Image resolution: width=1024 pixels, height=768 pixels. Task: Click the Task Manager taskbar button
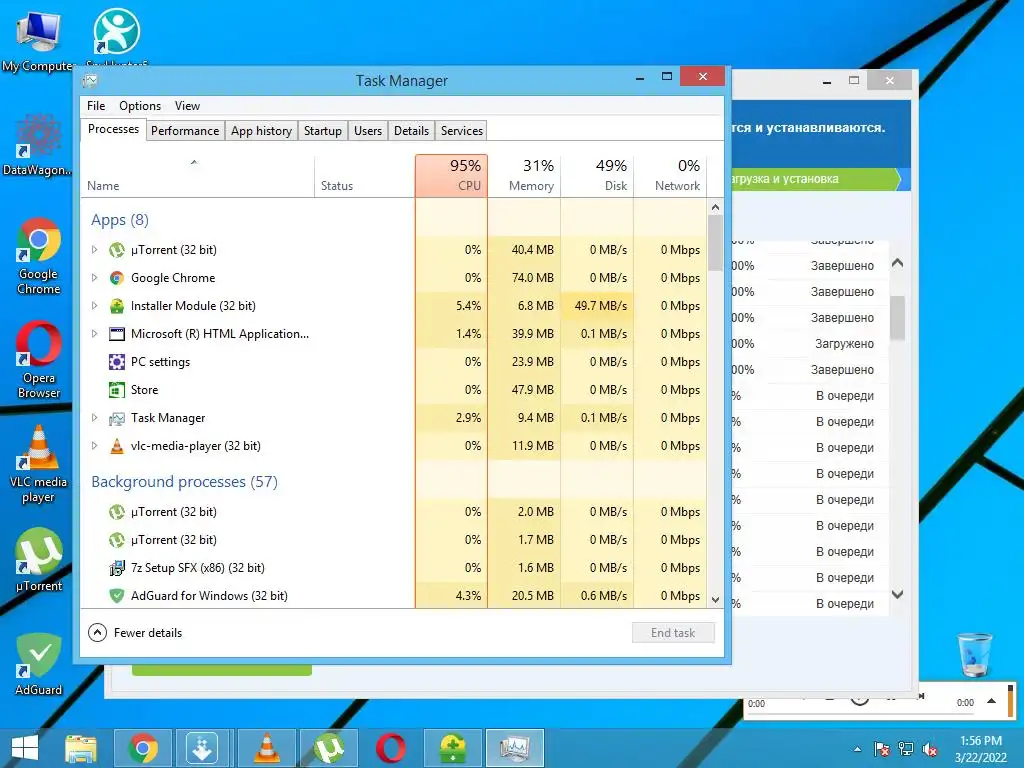pos(515,748)
